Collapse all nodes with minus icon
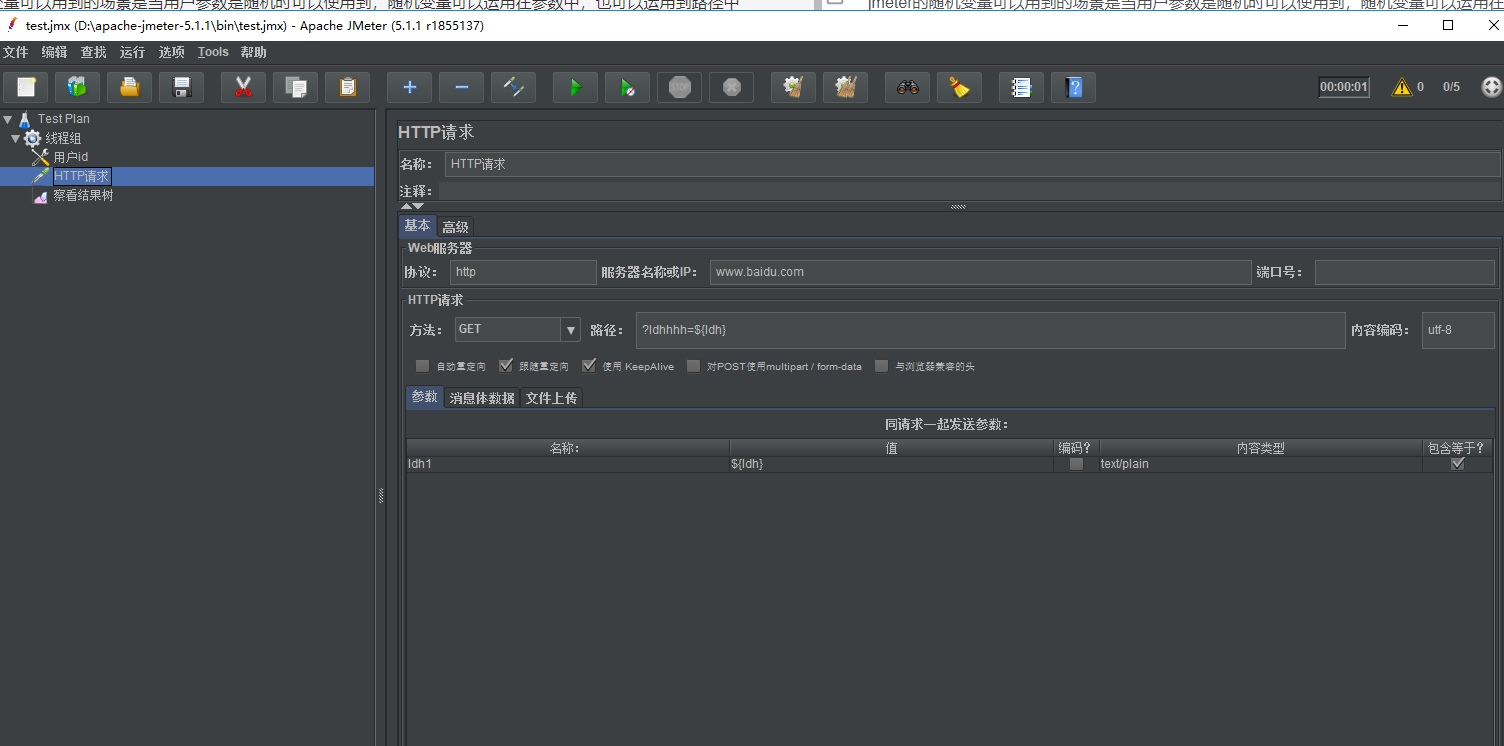This screenshot has width=1504, height=746. [461, 87]
